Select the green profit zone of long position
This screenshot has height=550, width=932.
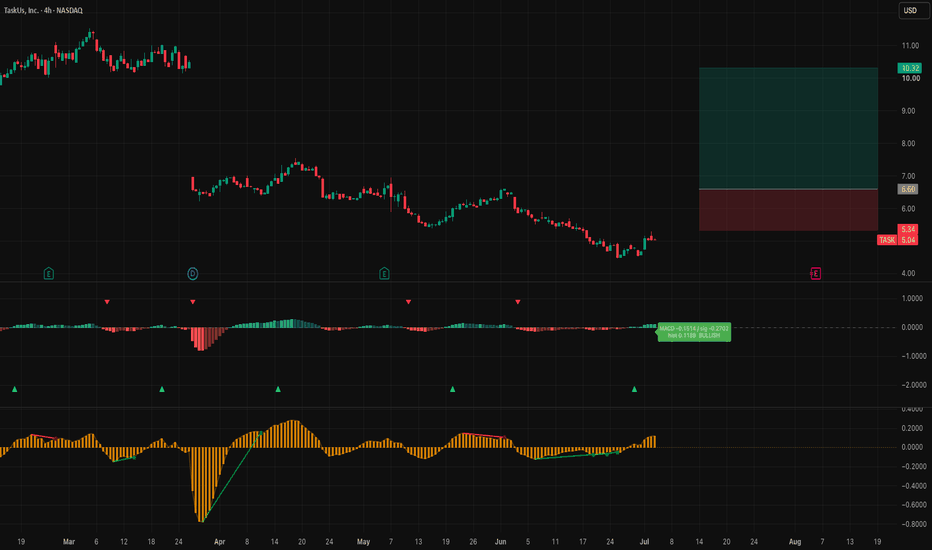(x=788, y=128)
